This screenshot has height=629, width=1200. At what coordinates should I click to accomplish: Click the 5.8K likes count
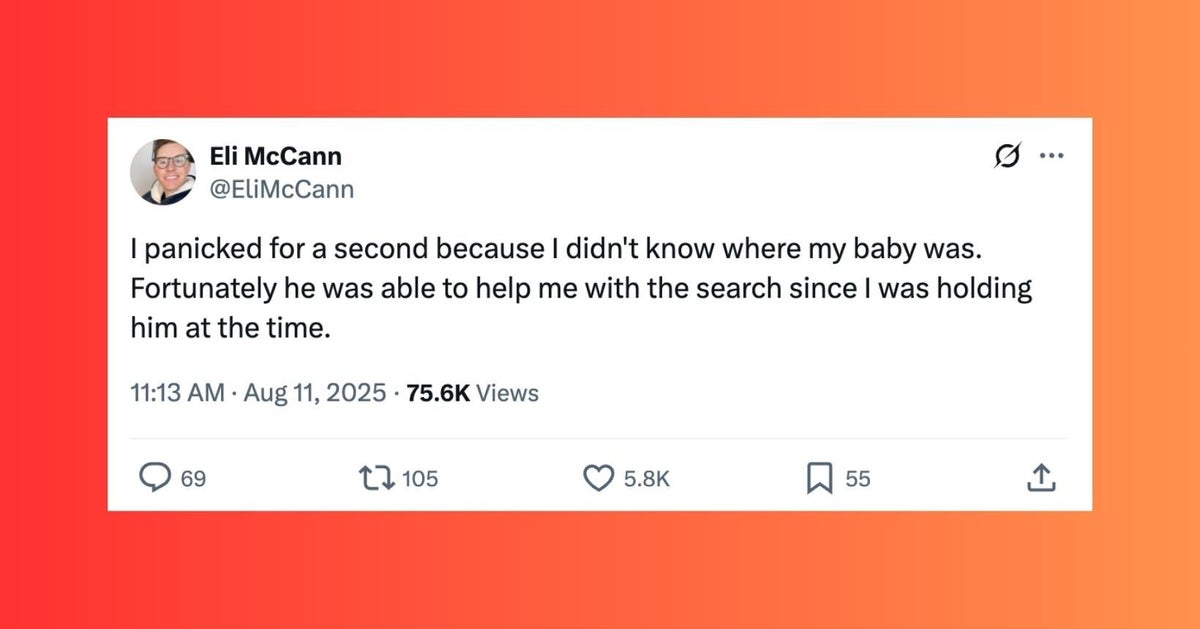click(646, 479)
